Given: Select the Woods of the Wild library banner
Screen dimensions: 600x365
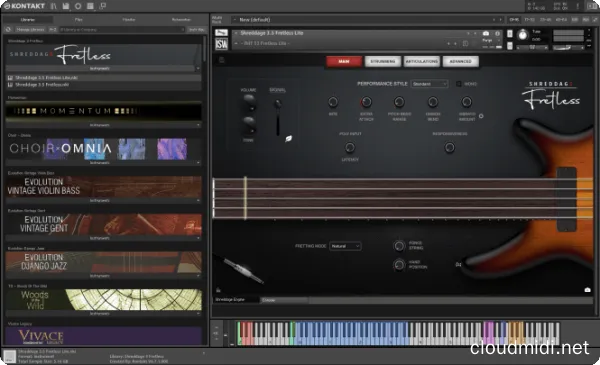Looking at the screenshot, I should click(x=103, y=300).
